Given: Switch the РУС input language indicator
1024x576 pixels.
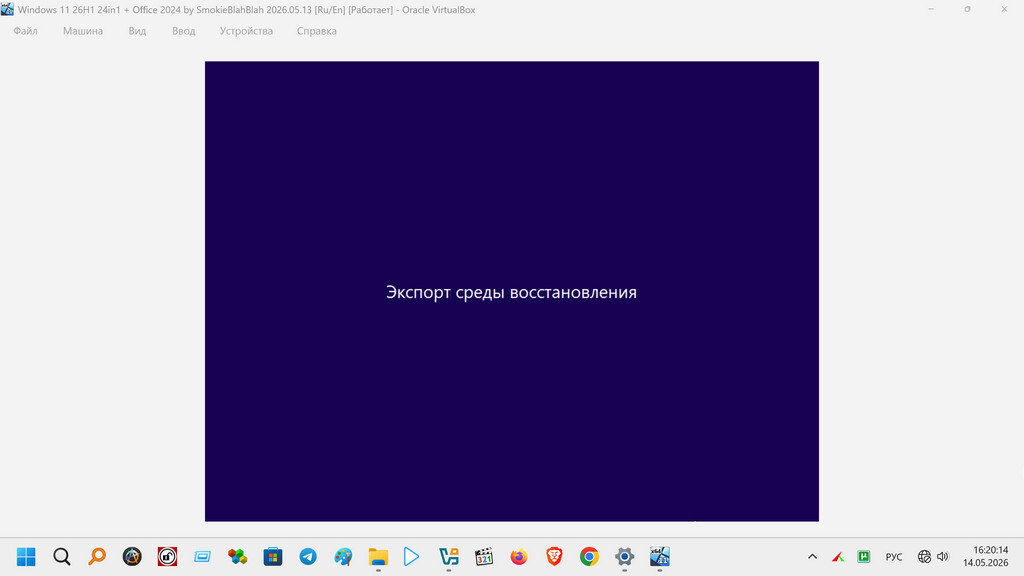Looking at the screenshot, I should [894, 557].
